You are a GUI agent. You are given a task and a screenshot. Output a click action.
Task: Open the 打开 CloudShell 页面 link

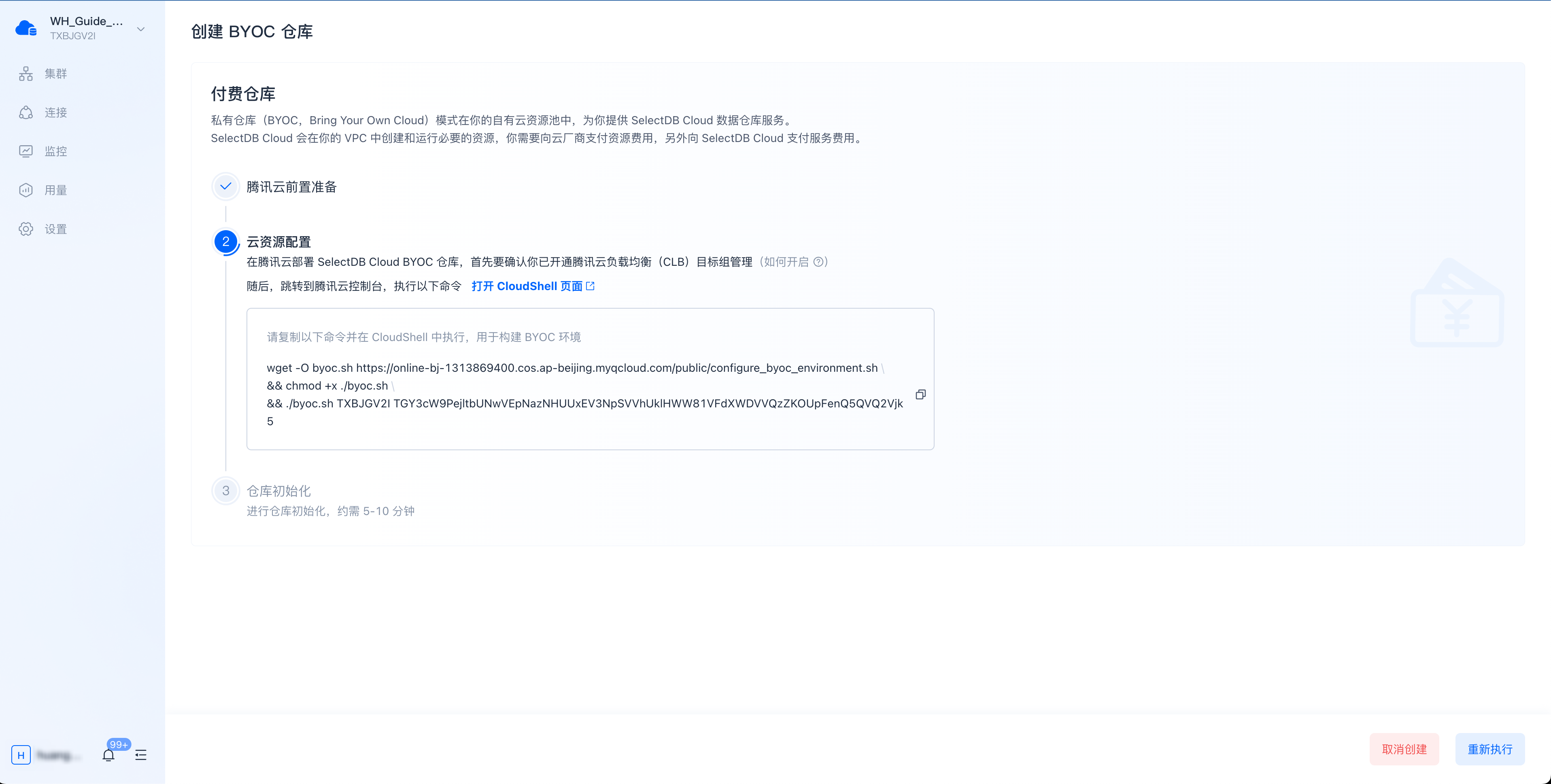(527, 286)
